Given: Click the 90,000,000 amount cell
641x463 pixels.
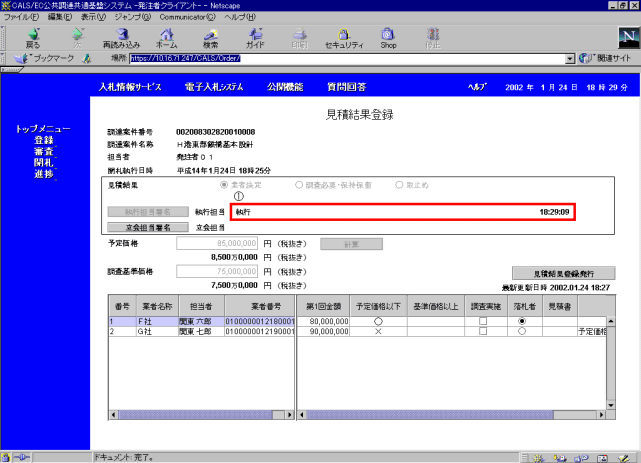Looking at the screenshot, I should 323,331.
